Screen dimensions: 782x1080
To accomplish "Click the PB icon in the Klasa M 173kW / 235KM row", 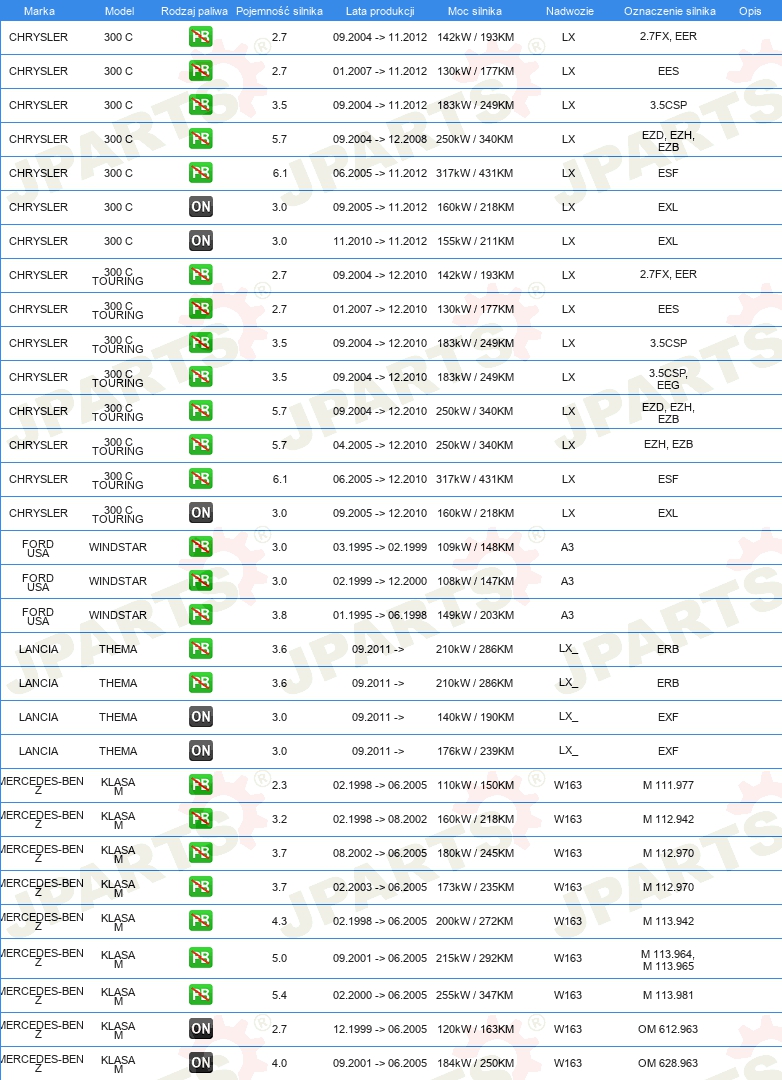I will tap(200, 887).
